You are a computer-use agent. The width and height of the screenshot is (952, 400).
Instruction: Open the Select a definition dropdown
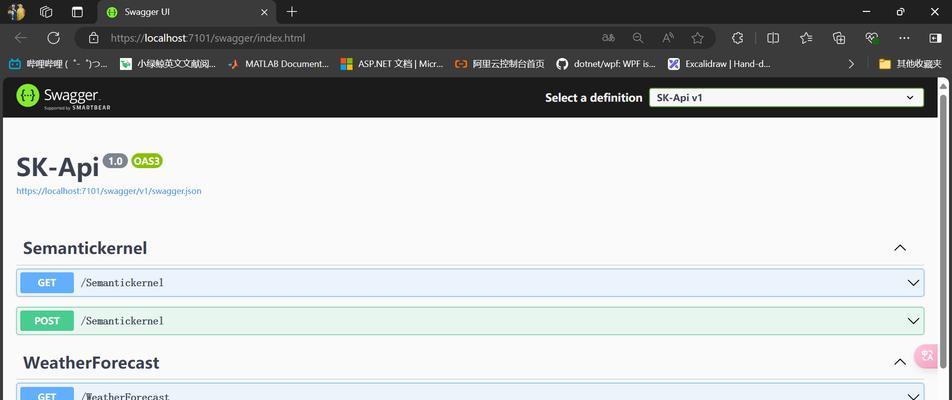(786, 97)
